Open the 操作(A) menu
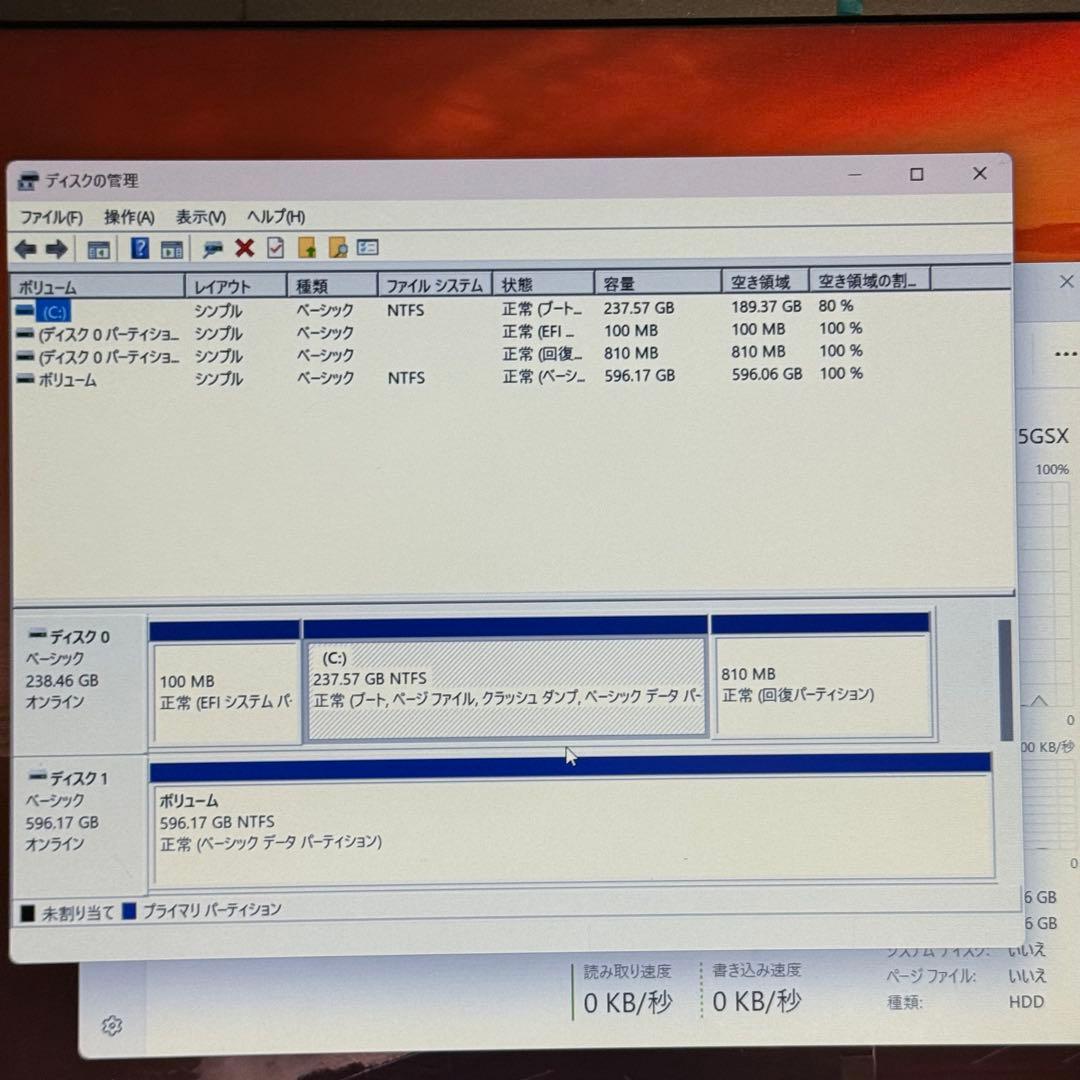Viewport: 1080px width, 1080px height. [129, 217]
